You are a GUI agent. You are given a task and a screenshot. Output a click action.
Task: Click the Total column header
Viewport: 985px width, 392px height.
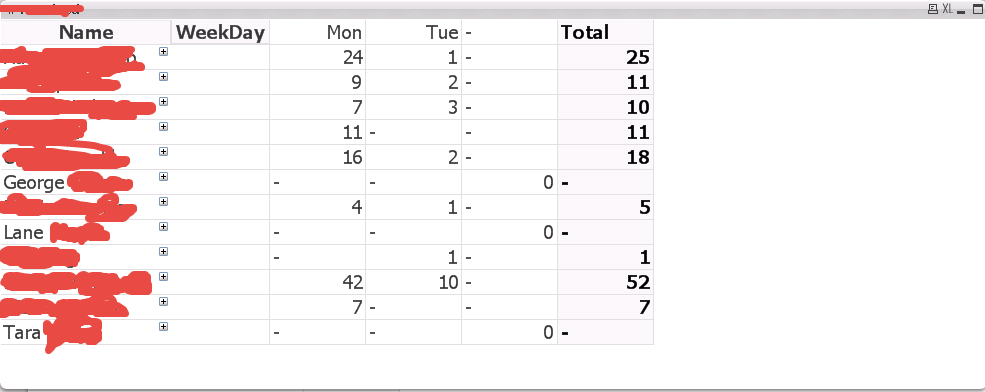click(606, 32)
